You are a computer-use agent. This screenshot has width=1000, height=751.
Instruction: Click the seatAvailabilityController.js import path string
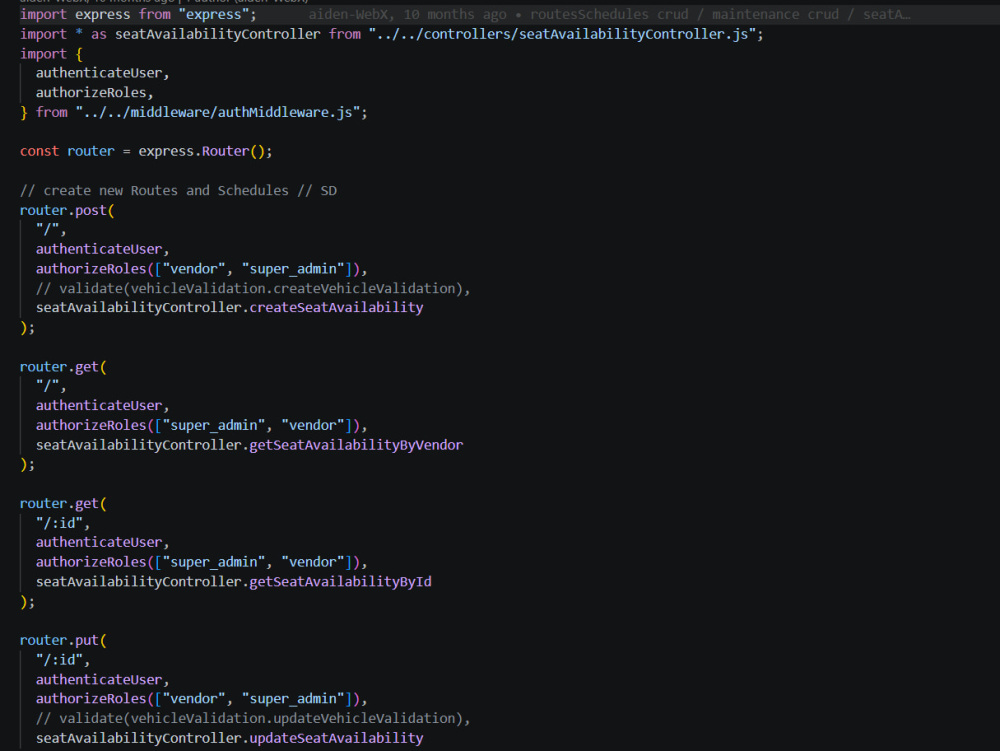562,34
